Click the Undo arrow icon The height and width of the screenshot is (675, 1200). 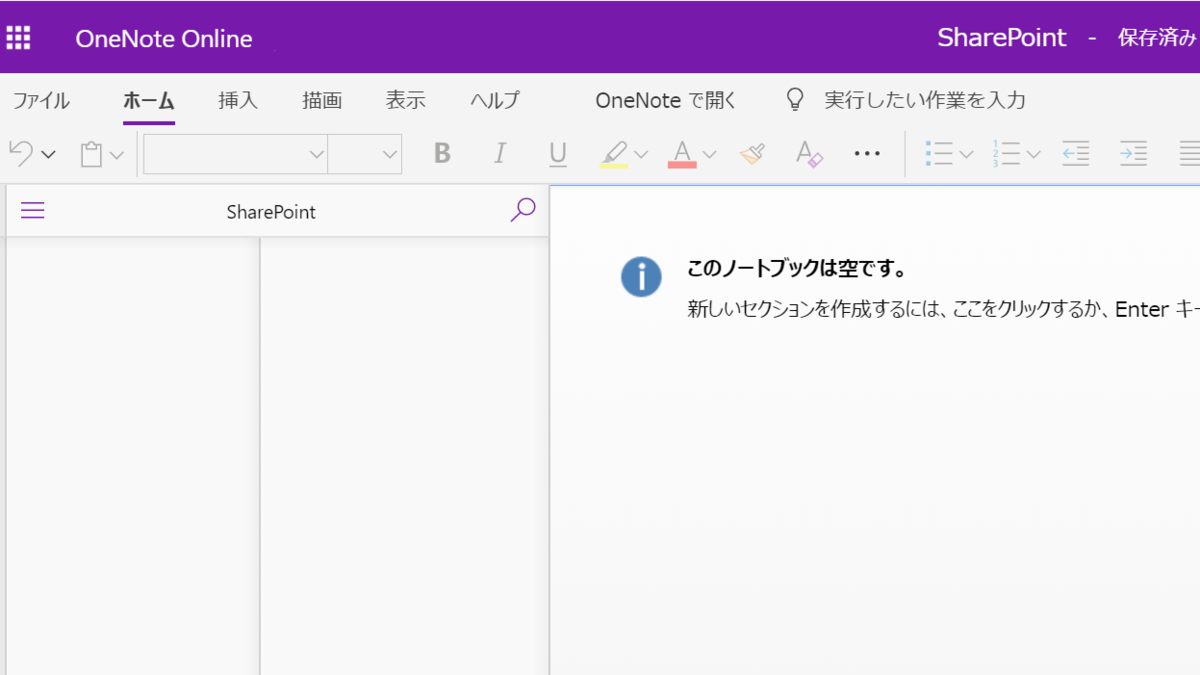[x=21, y=154]
